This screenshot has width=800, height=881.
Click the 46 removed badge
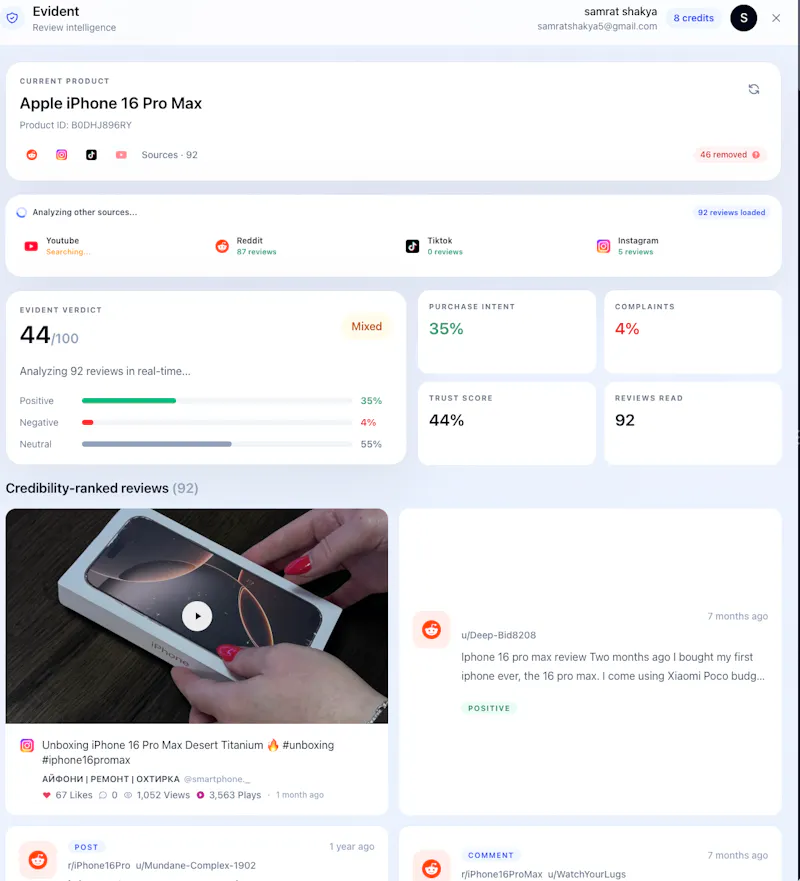click(729, 155)
